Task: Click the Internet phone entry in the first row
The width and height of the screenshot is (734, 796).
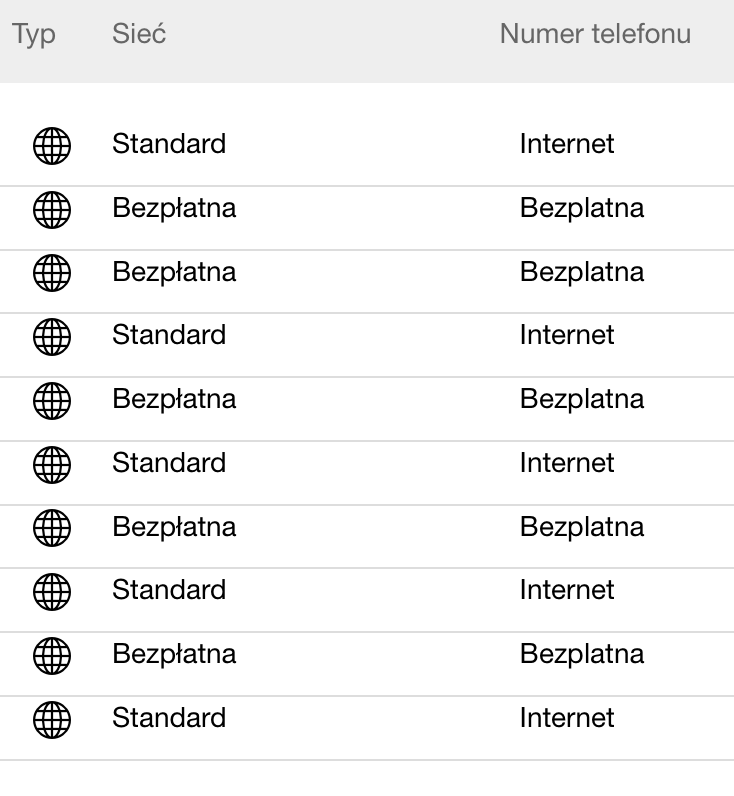Action: pos(567,144)
